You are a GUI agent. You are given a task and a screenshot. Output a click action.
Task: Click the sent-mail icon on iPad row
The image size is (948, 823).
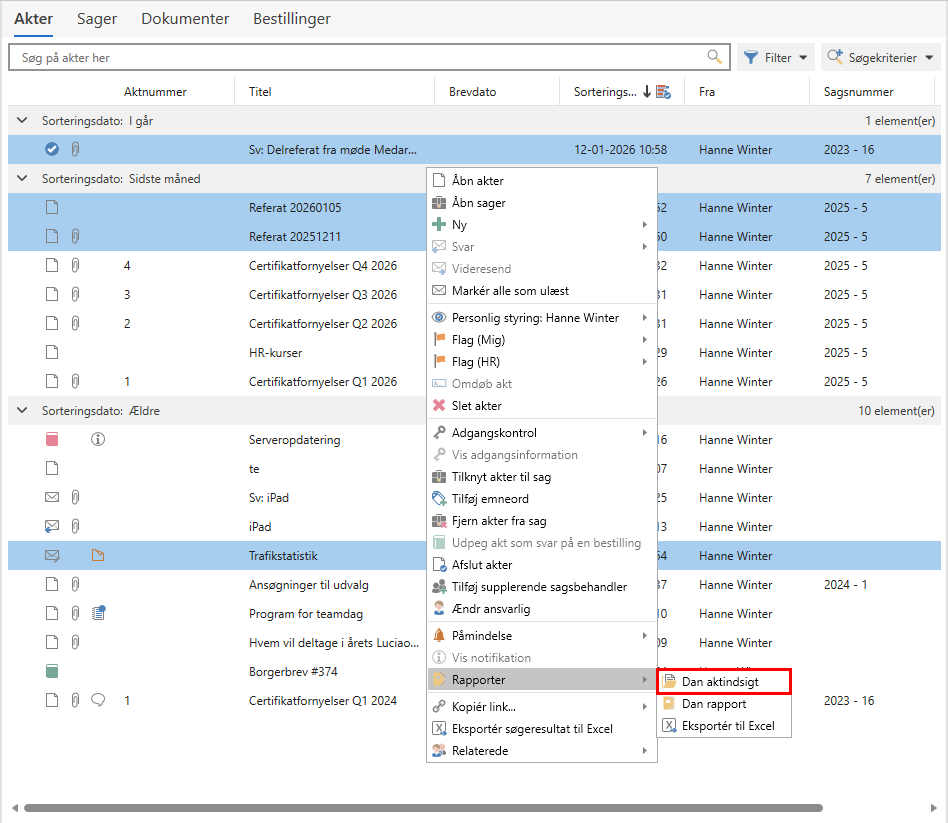tap(52, 527)
